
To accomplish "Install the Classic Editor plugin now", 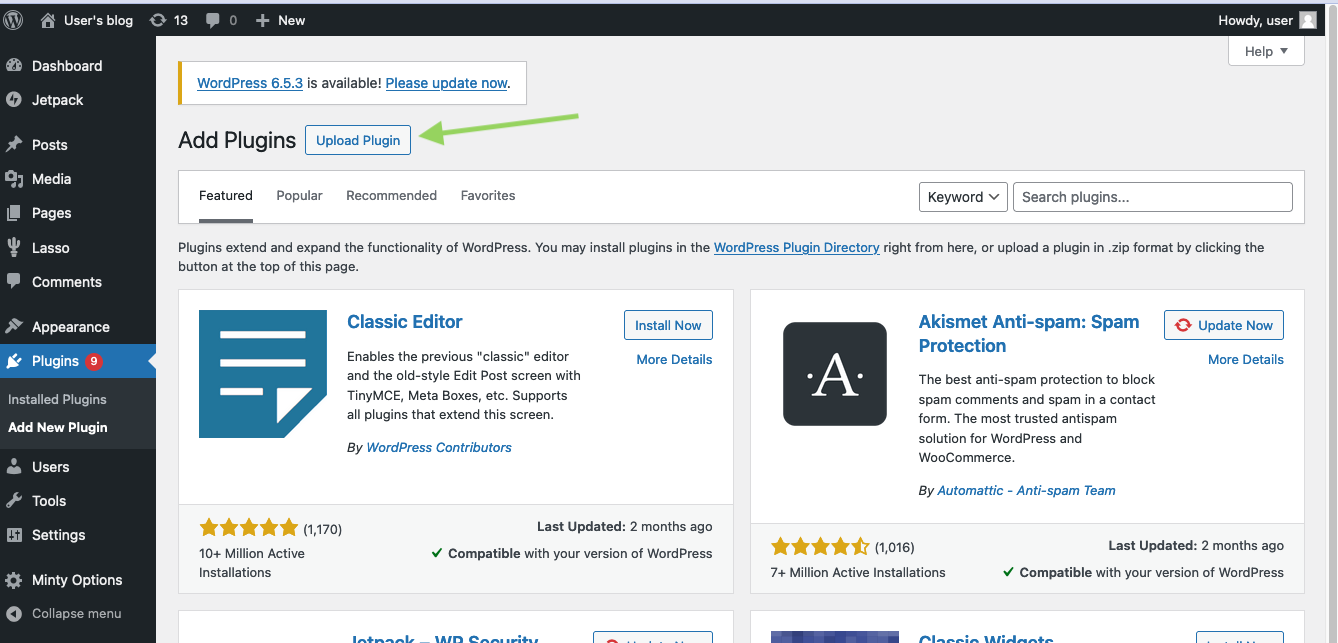I will coord(668,325).
